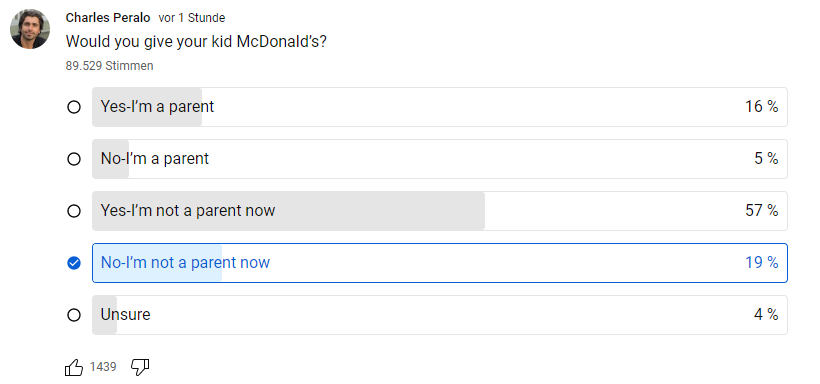Click the poll question "Would you give your kid McDonald's?"

point(196,41)
